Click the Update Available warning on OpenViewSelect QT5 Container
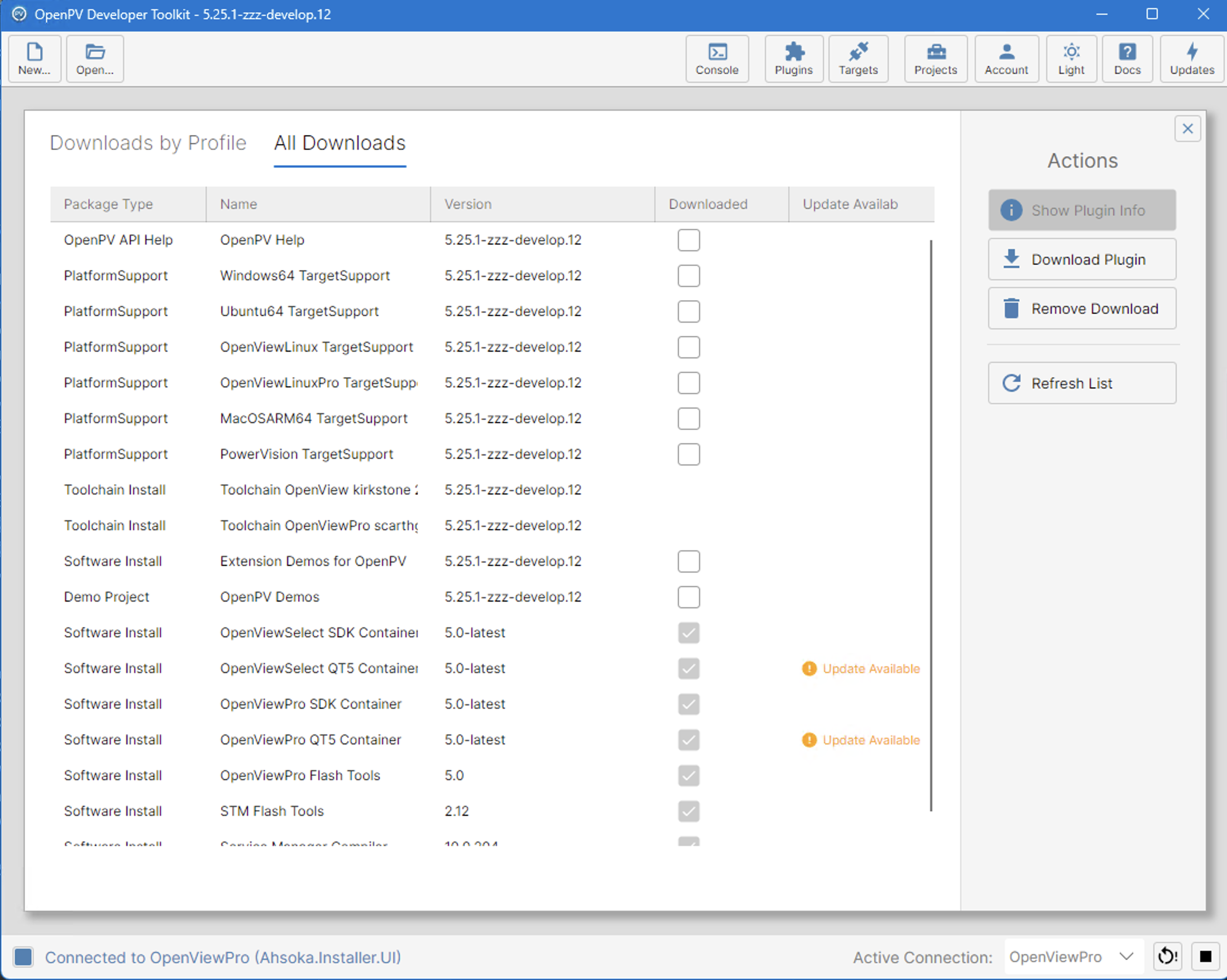Viewport: 1227px width, 980px height. [860, 668]
